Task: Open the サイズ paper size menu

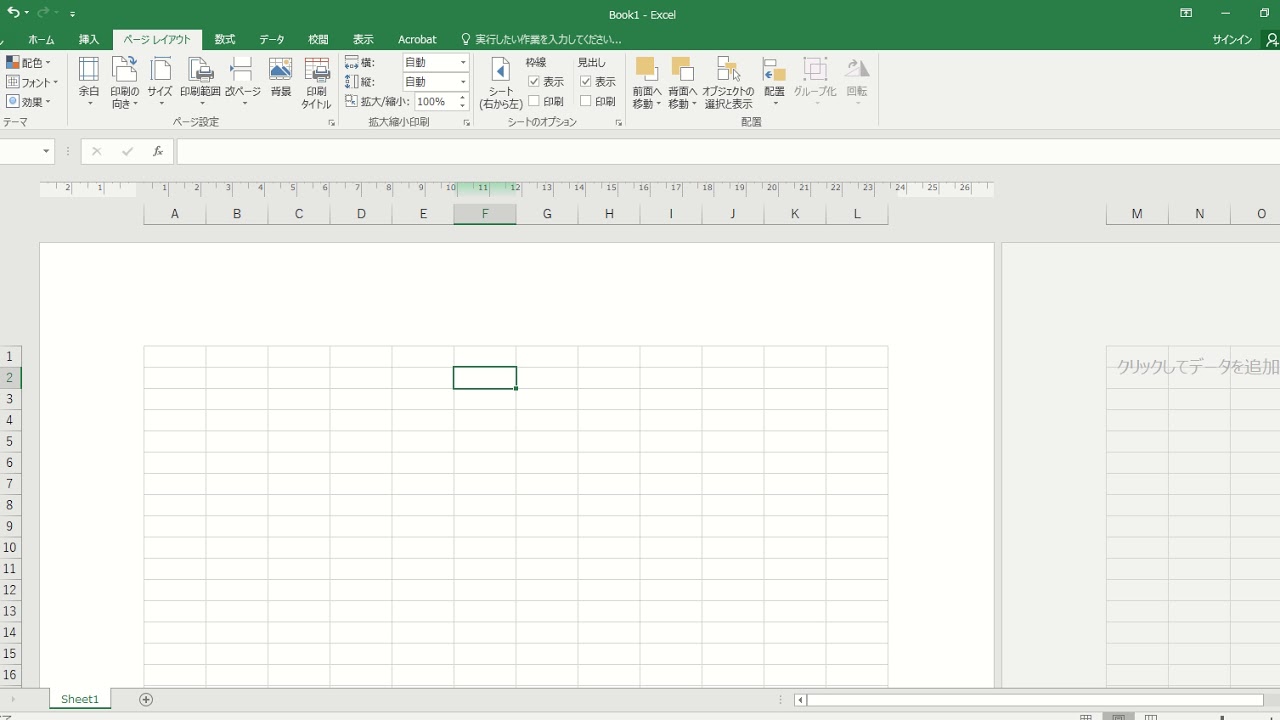Action: pos(160,82)
